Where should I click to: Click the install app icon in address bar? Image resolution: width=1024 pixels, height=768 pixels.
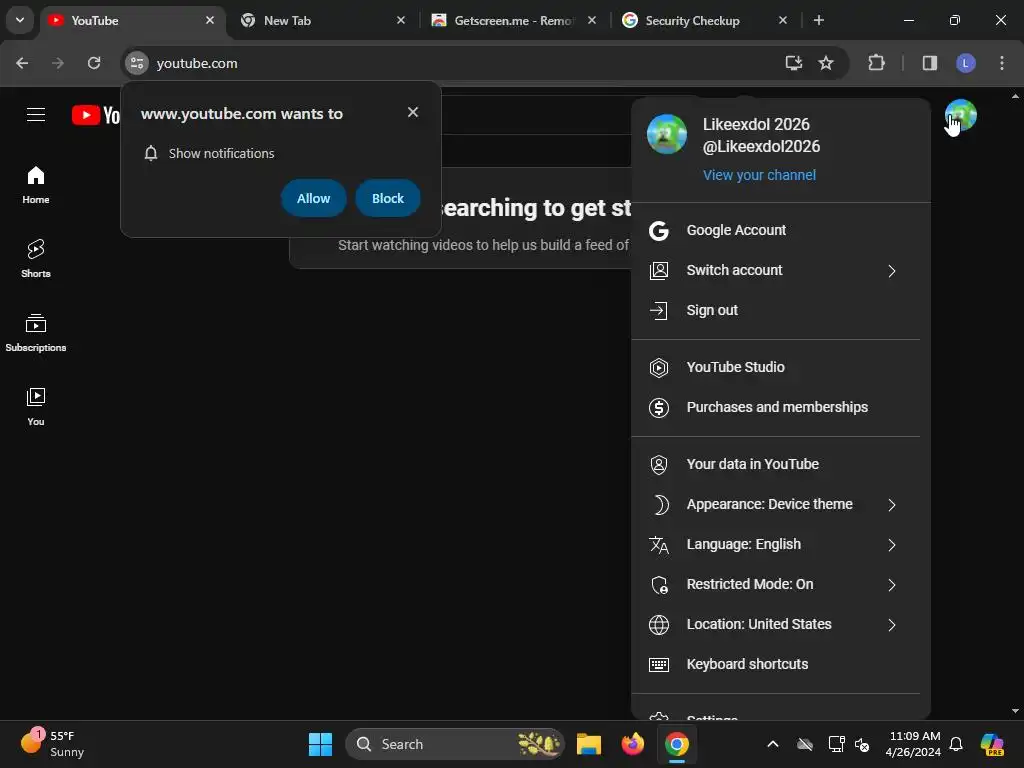coord(793,63)
